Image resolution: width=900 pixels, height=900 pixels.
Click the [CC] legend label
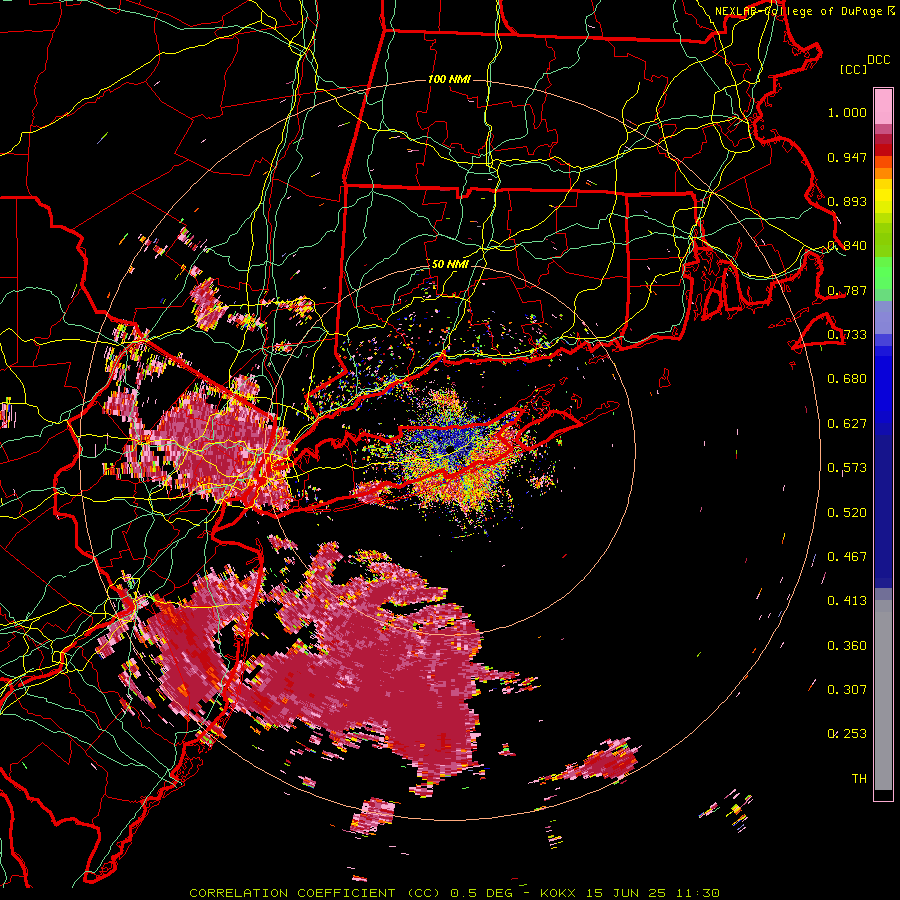853,69
